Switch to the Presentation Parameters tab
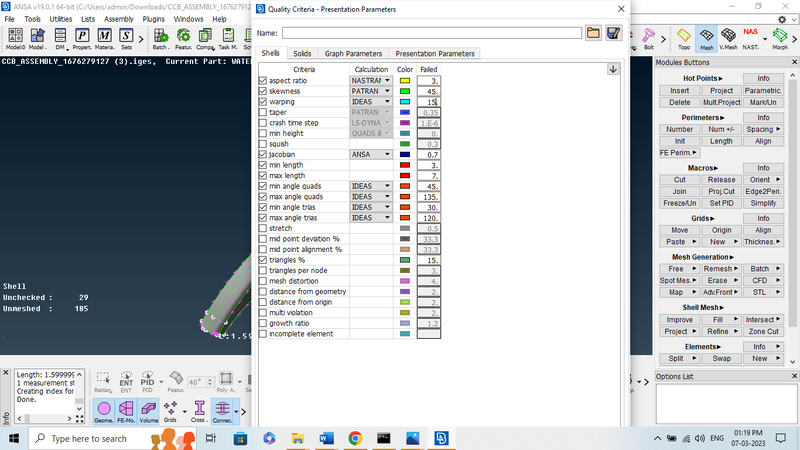This screenshot has height=450, width=800. [x=435, y=54]
